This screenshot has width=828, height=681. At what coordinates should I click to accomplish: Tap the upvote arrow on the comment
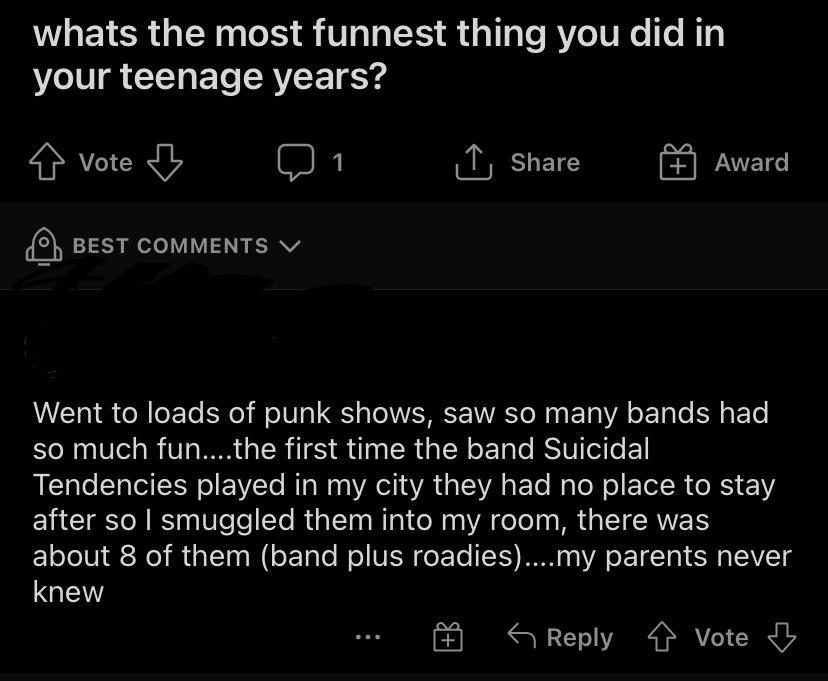tap(663, 637)
